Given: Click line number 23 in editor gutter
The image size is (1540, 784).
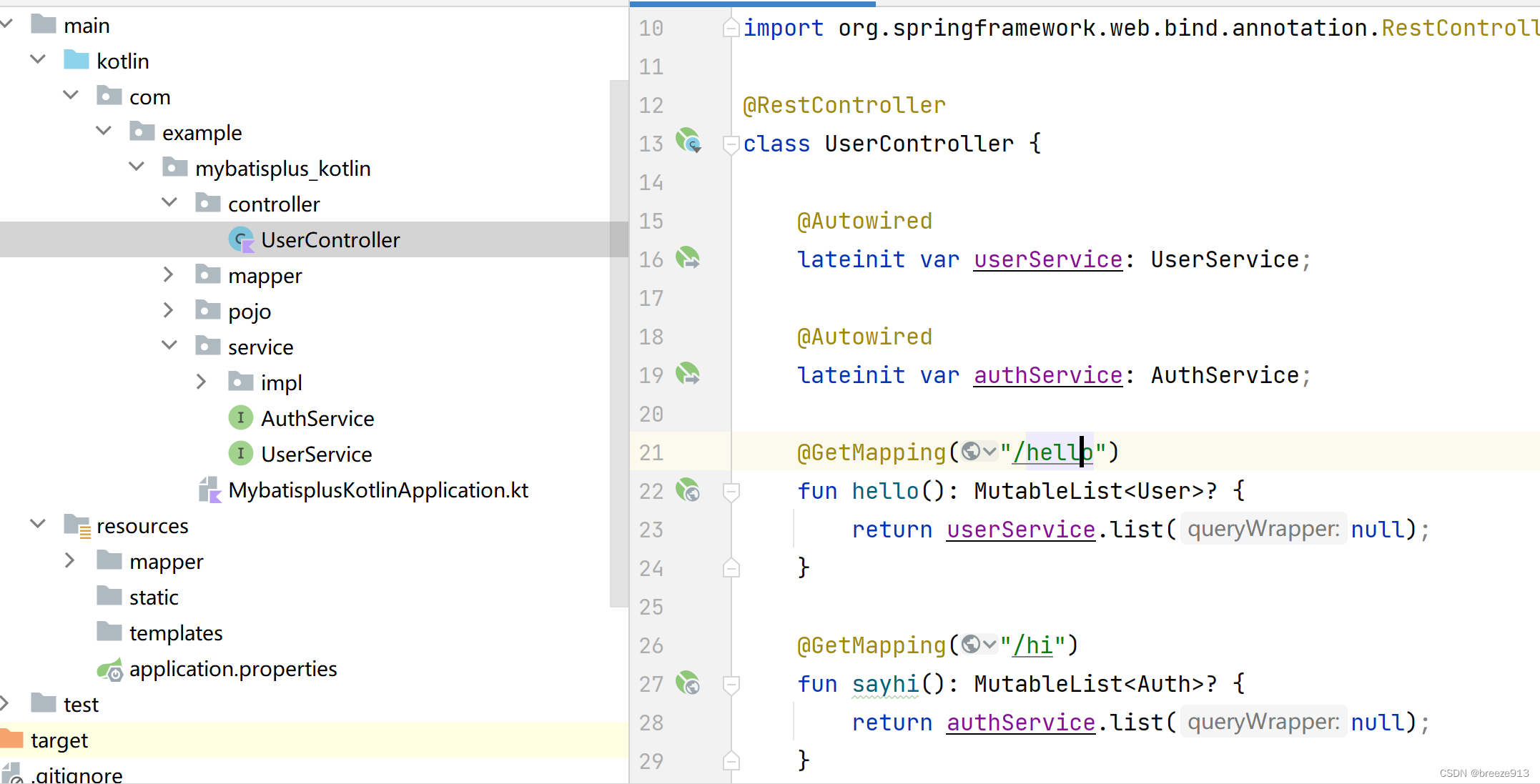Looking at the screenshot, I should point(651,529).
